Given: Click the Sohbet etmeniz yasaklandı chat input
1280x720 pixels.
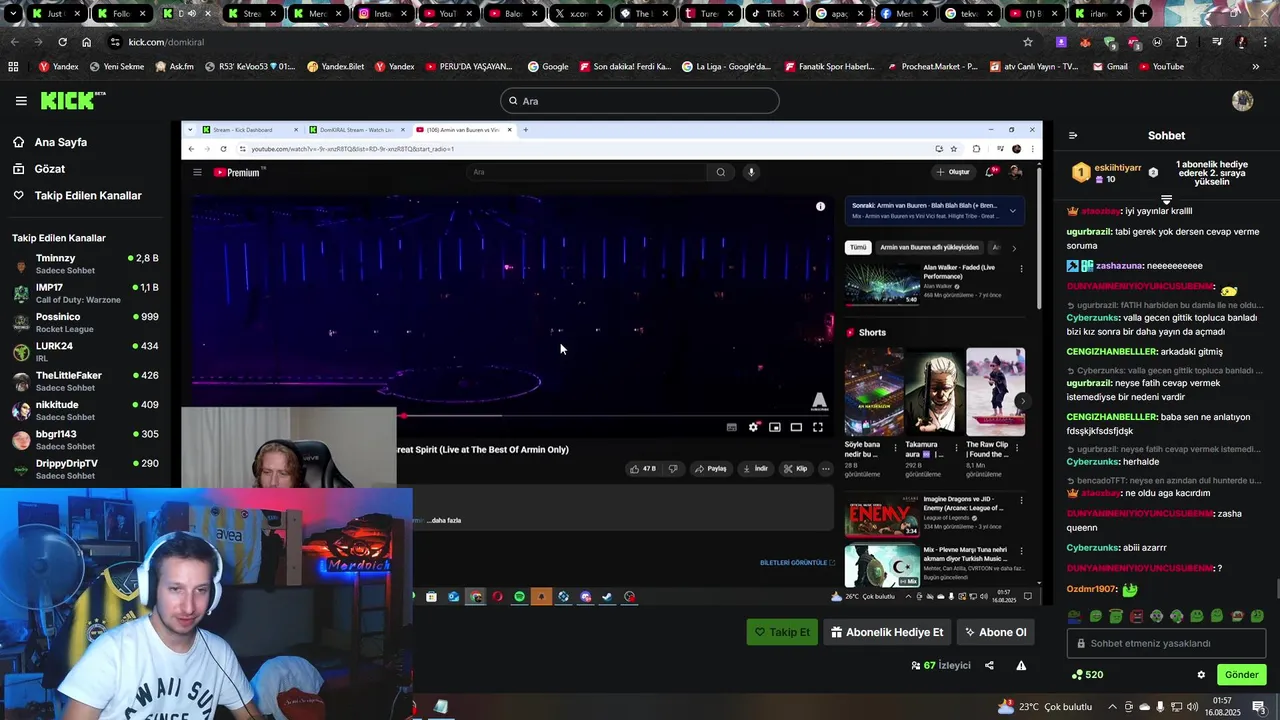Looking at the screenshot, I should pos(1166,644).
